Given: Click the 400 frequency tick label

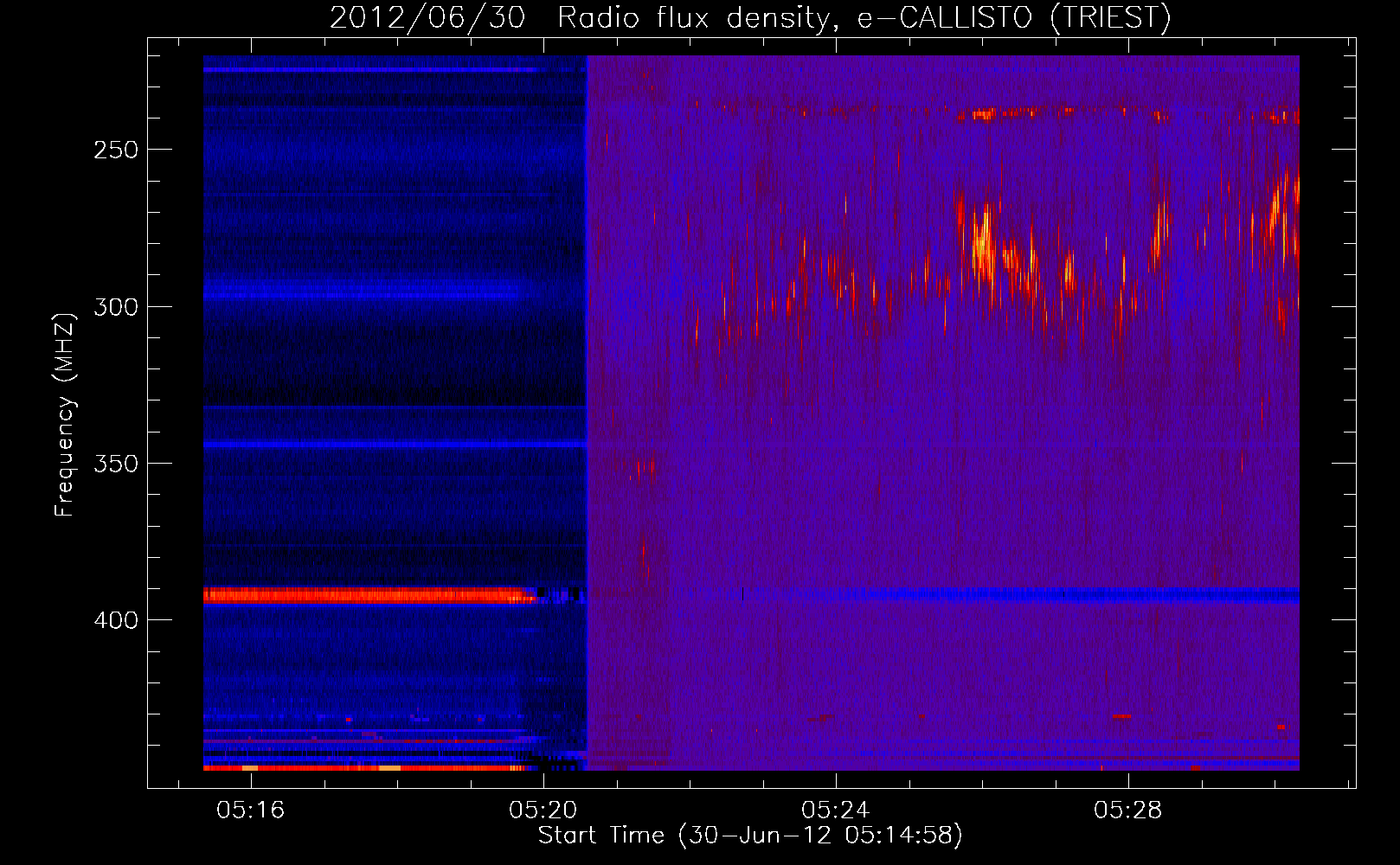Looking at the screenshot, I should coord(116,620).
